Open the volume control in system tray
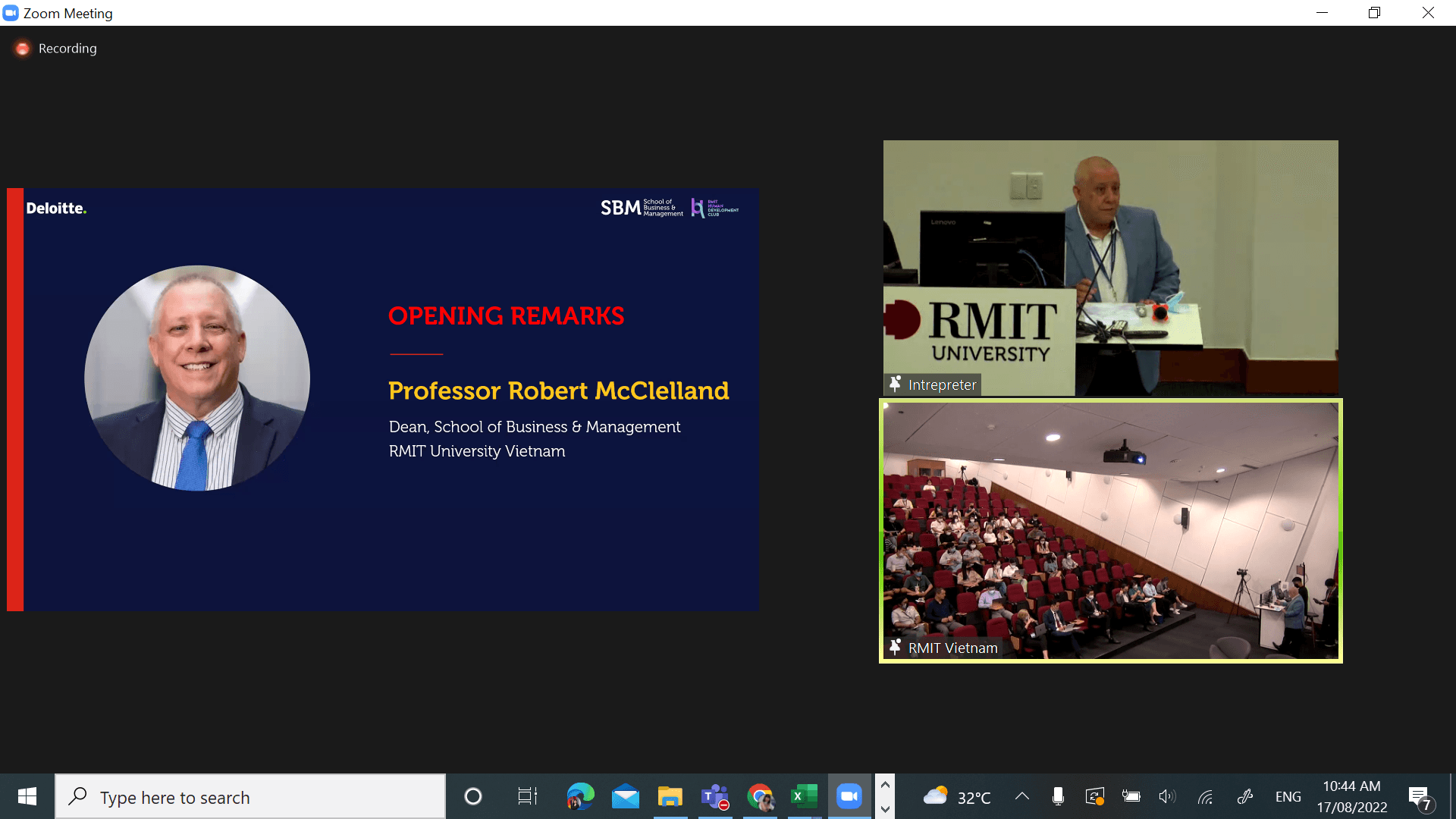Image resolution: width=1456 pixels, height=819 pixels. pos(1167,796)
